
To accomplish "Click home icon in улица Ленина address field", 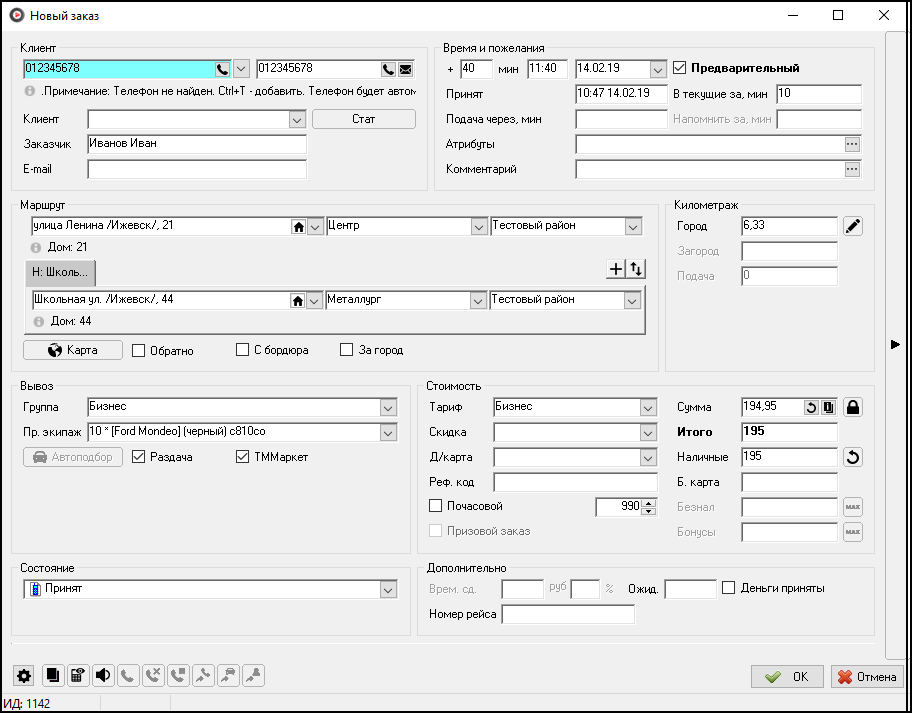I will tap(297, 227).
